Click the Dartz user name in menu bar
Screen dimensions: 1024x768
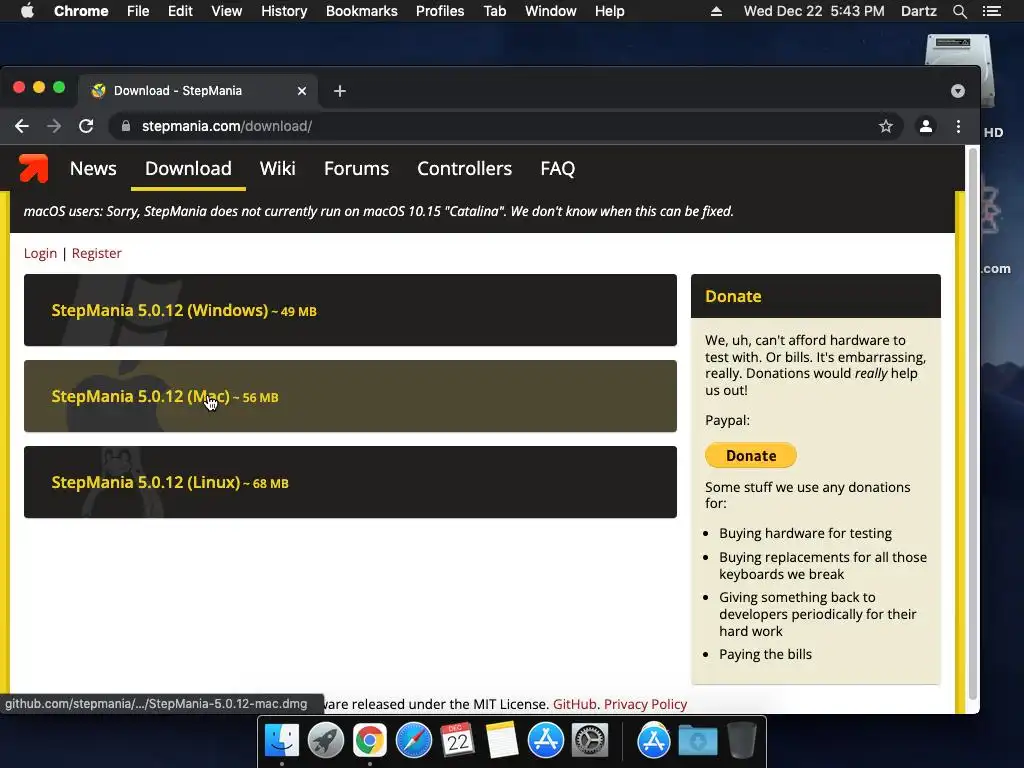tap(919, 11)
